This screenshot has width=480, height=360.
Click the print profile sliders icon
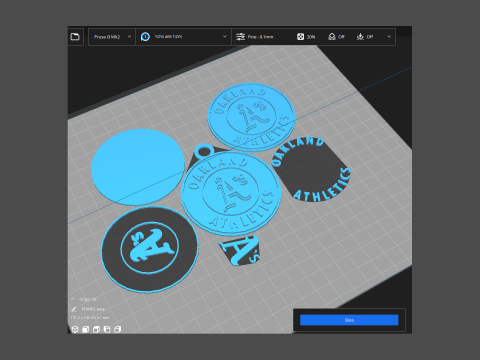pyautogui.click(x=240, y=37)
